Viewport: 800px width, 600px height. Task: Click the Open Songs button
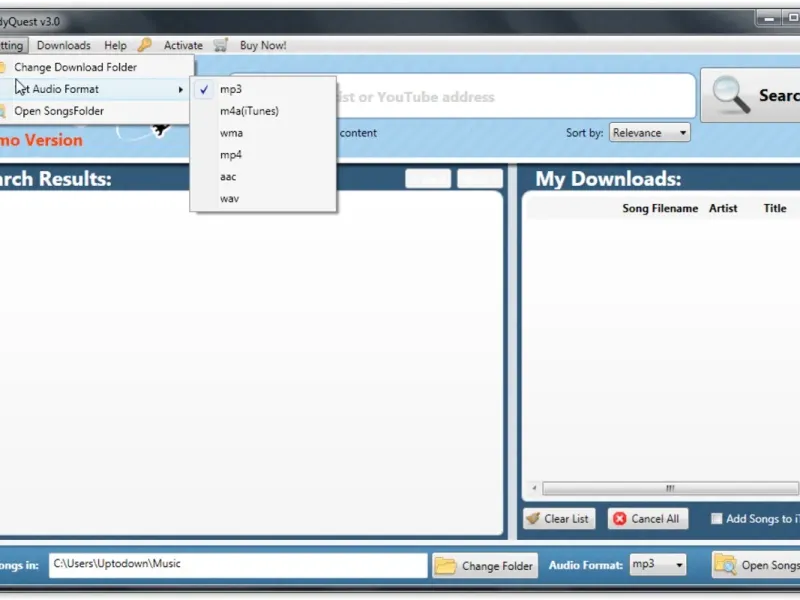(756, 565)
